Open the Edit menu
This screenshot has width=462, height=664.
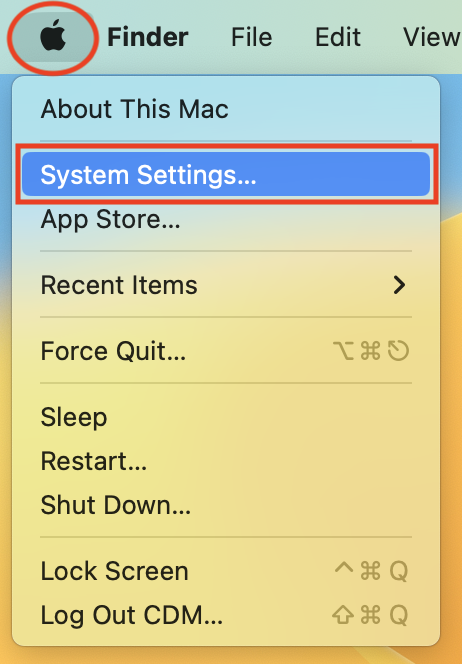[x=338, y=37]
